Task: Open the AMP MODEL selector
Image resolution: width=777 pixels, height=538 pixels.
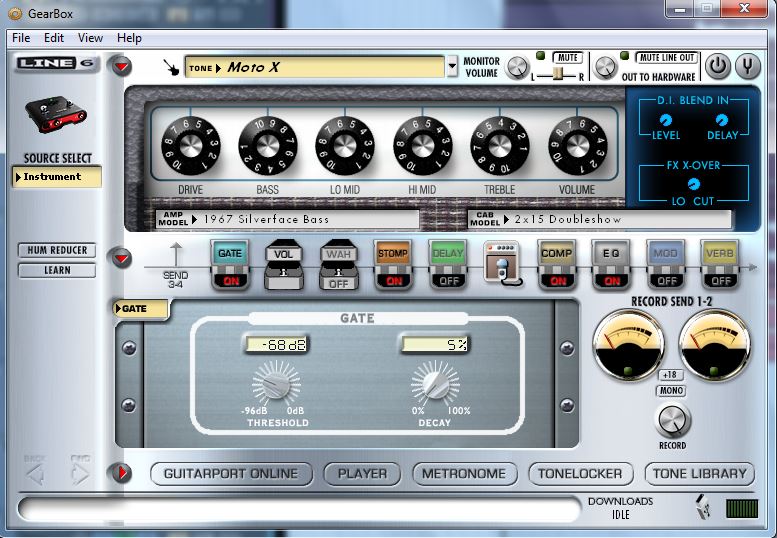Action: [287, 219]
